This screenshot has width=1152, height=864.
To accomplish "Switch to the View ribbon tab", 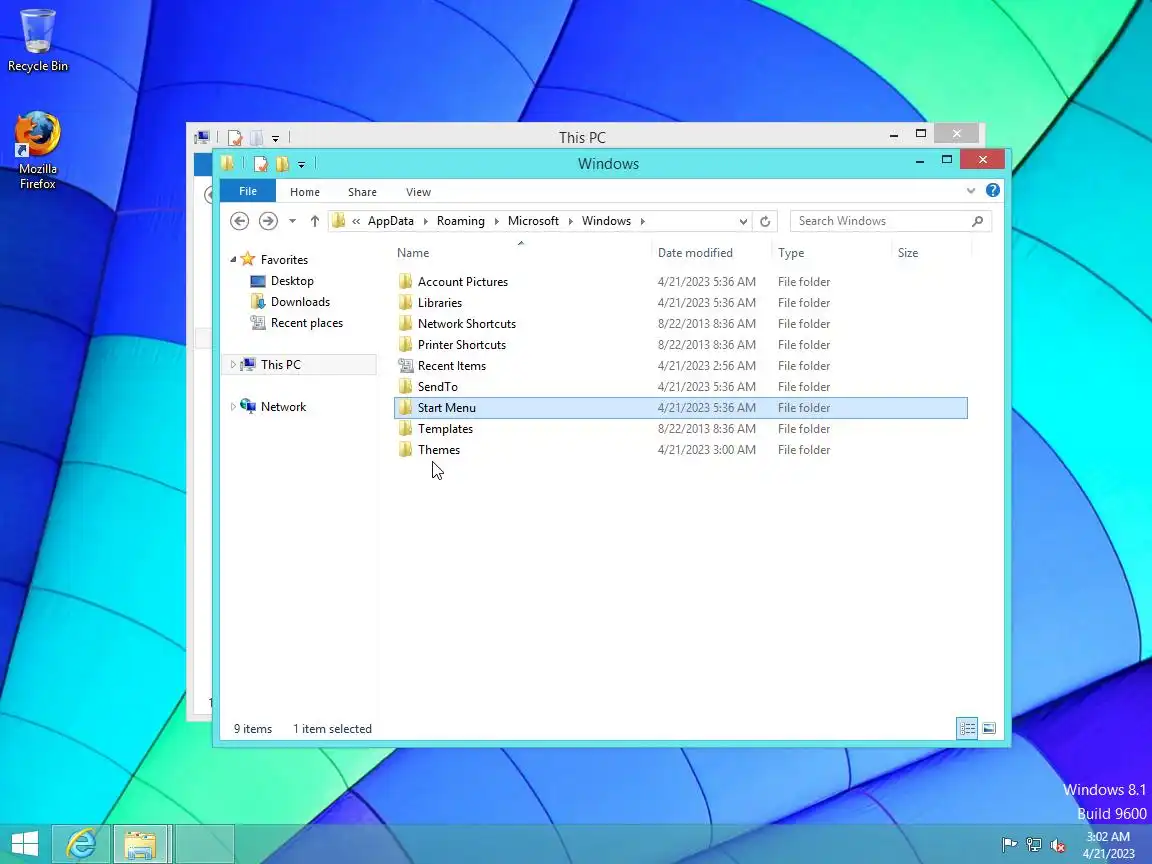I will (418, 192).
